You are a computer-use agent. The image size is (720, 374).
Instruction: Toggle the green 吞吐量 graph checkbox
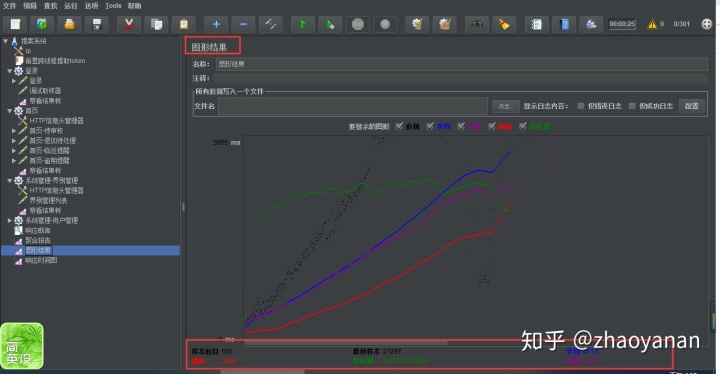[523, 126]
